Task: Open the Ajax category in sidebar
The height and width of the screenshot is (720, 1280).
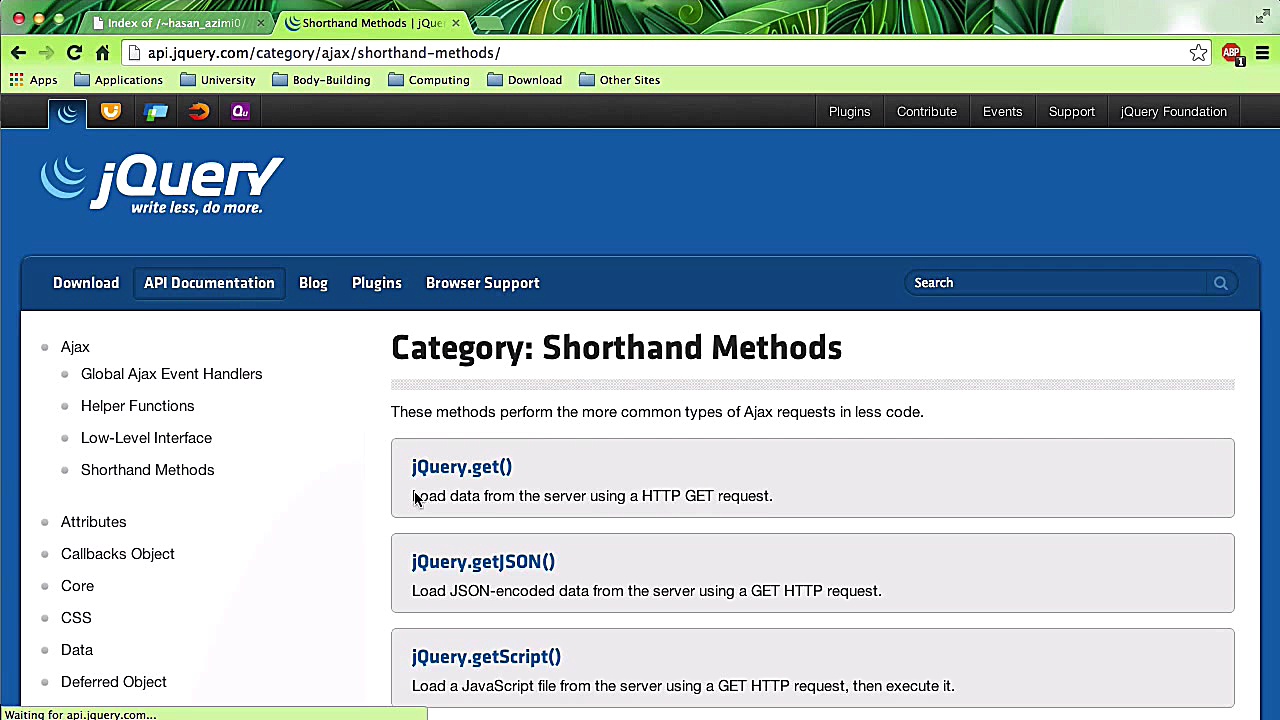Action: (x=75, y=347)
